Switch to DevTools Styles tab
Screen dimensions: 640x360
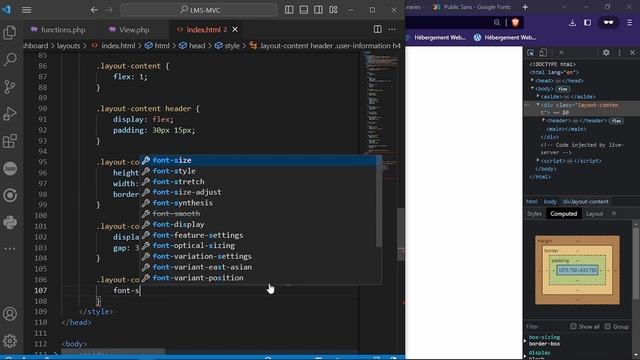click(x=534, y=213)
